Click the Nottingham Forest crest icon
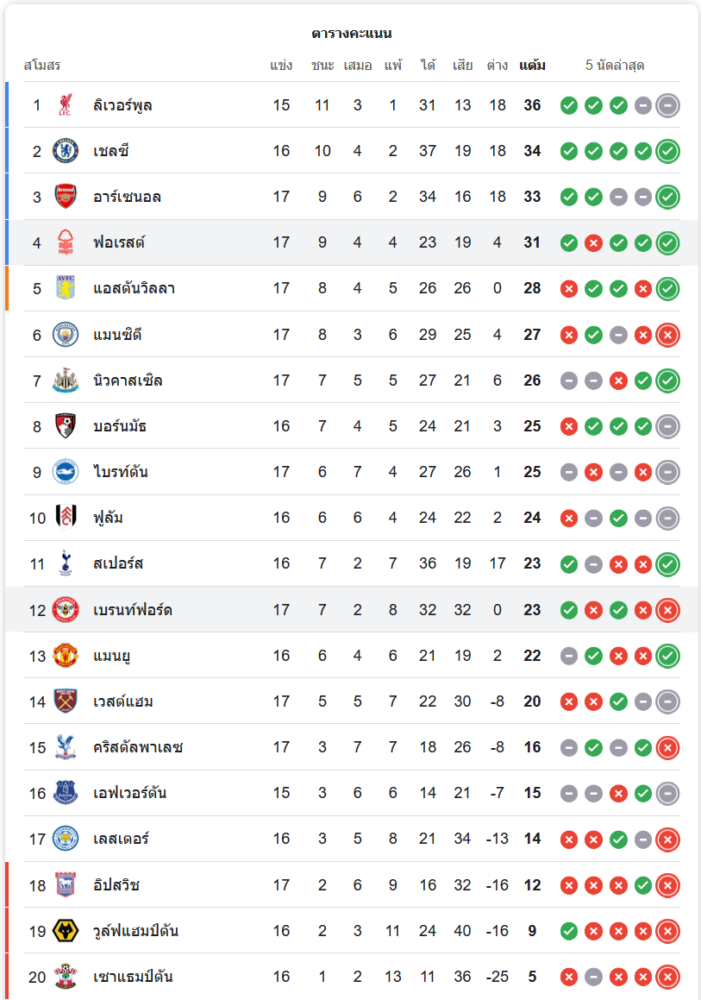This screenshot has width=701, height=1000. [x=65, y=243]
